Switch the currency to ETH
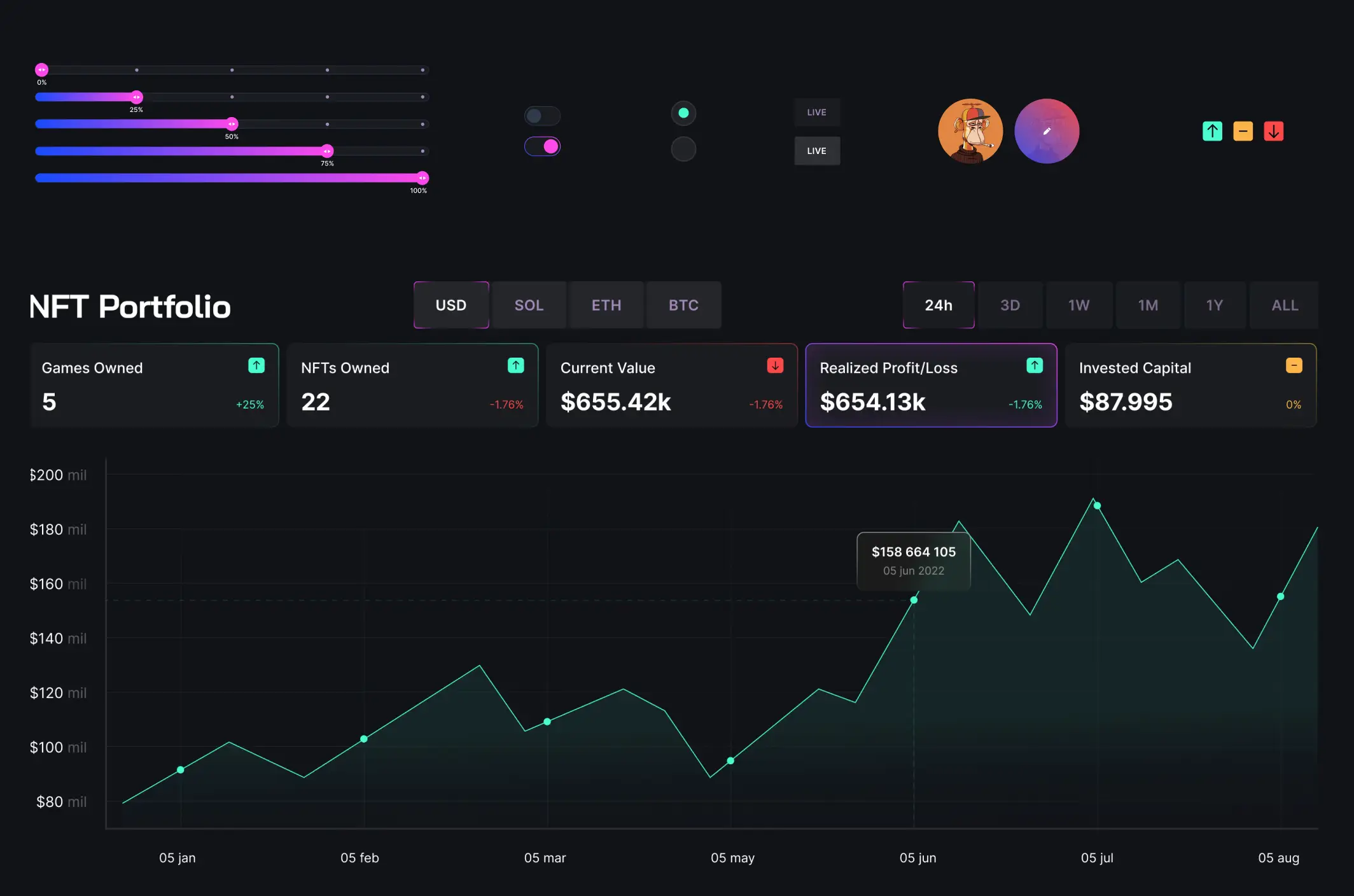Viewport: 1354px width, 896px height. [x=606, y=305]
